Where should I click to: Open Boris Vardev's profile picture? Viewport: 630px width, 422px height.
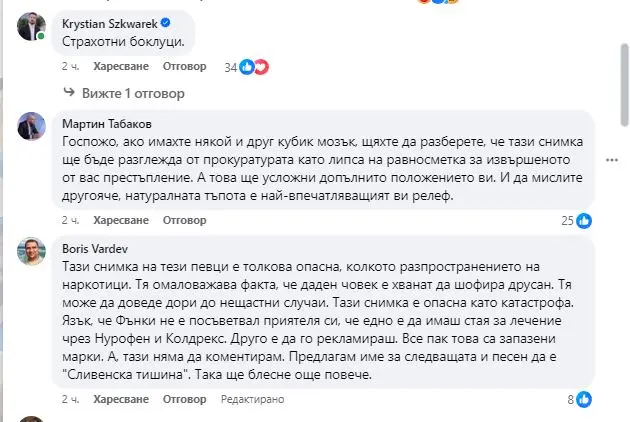[x=31, y=252]
